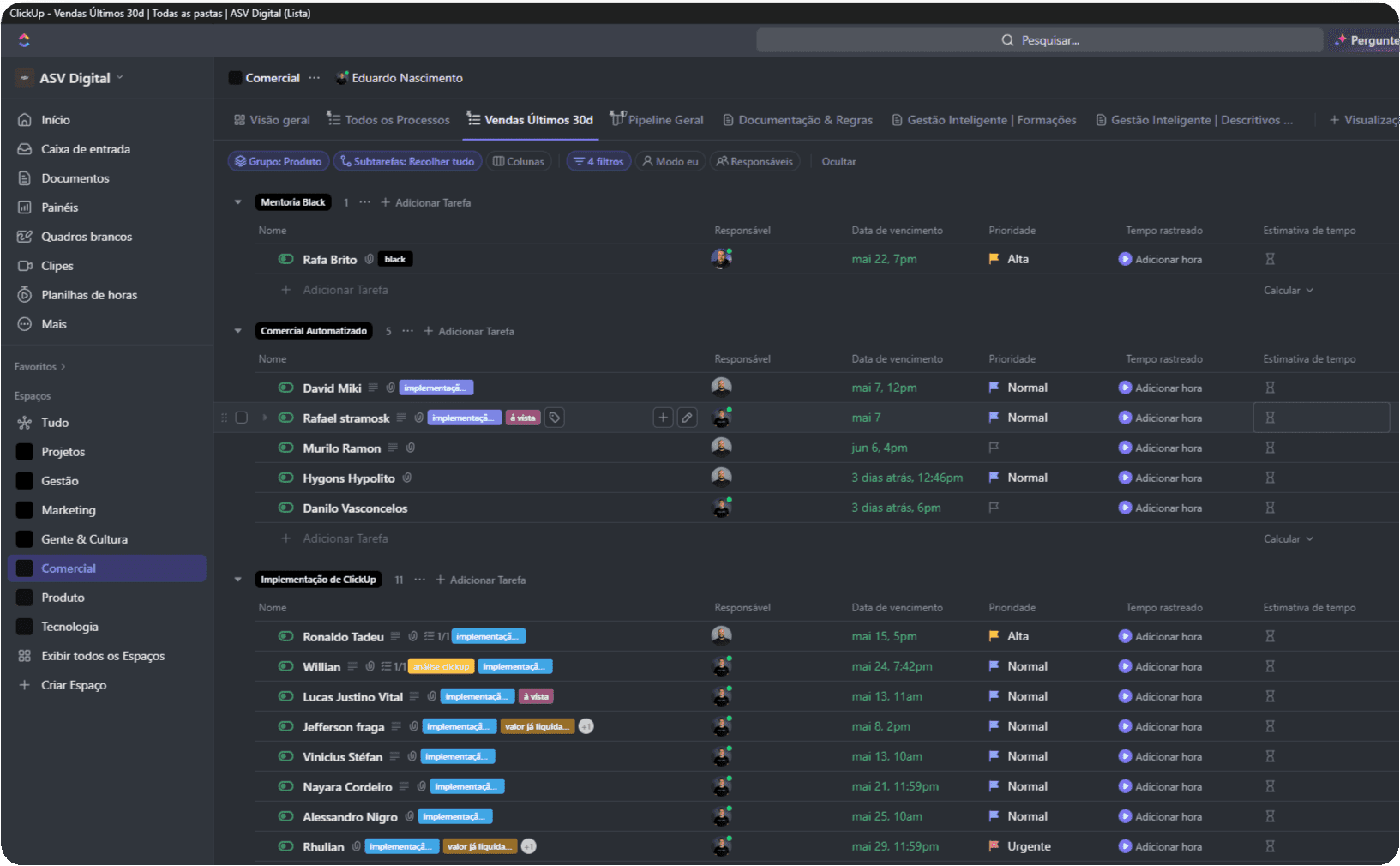Screen dimensions: 1400x866
Task: Add subtask plus icon on Rafael stramosk row
Action: point(663,418)
